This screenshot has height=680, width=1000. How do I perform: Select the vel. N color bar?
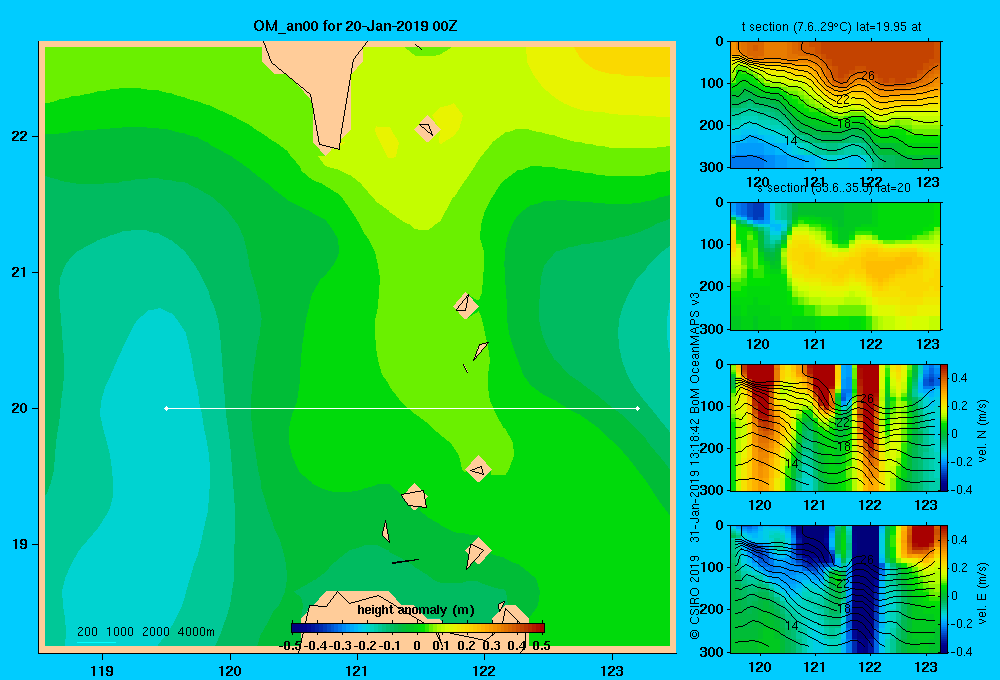pos(945,427)
